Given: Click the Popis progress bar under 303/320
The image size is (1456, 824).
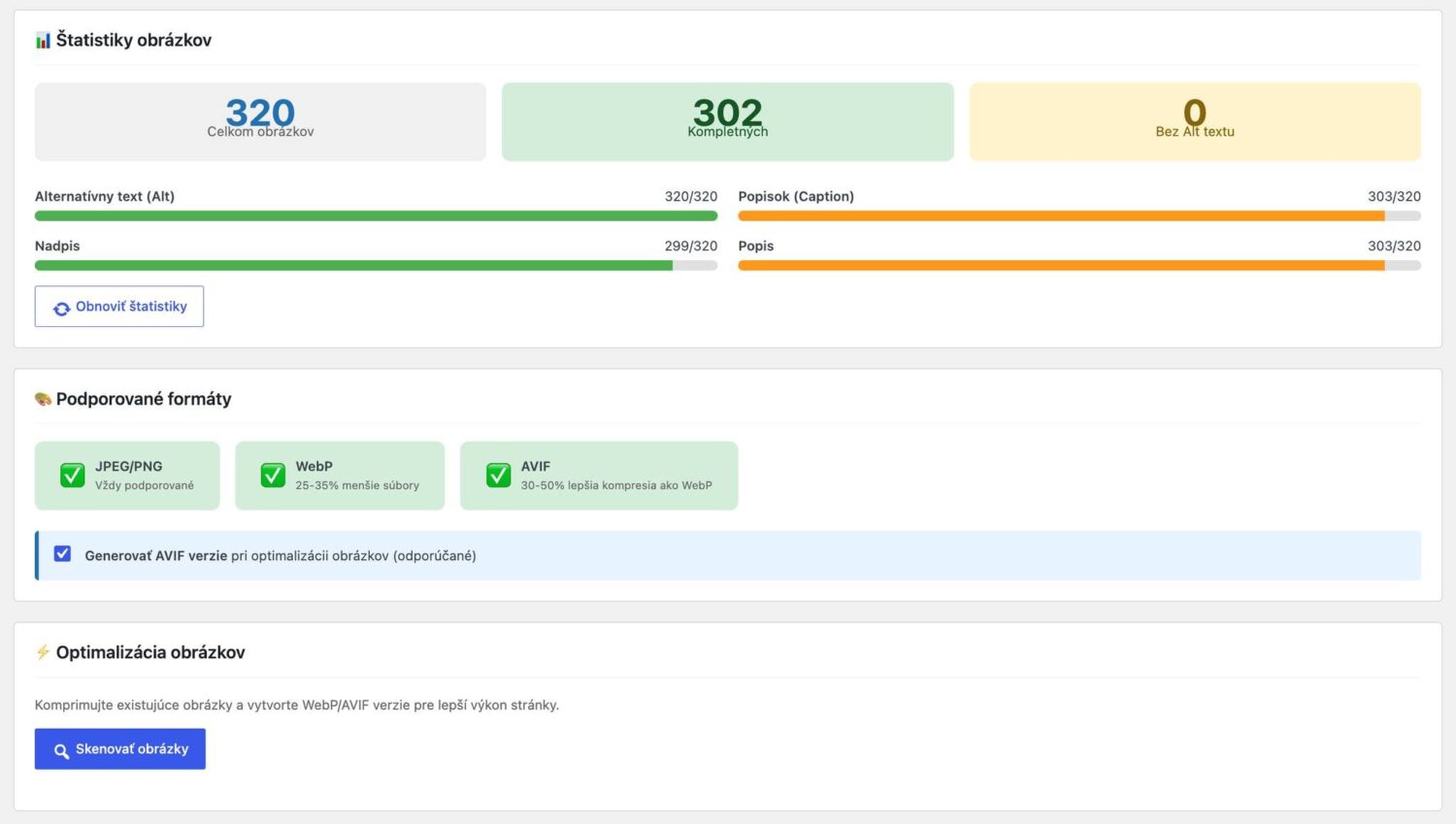Looking at the screenshot, I should 1079,265.
